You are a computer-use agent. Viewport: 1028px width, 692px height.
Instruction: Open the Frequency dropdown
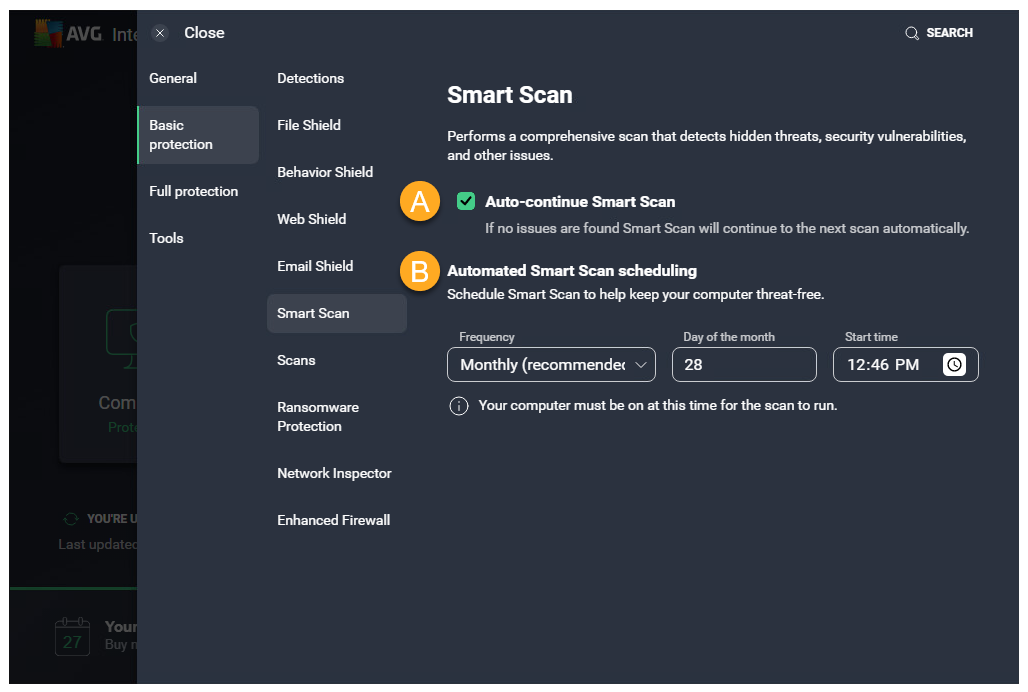pyautogui.click(x=551, y=365)
